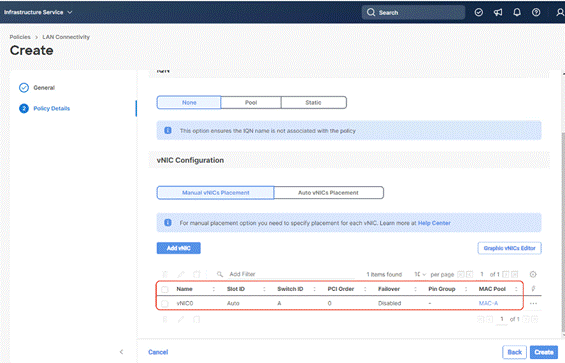This screenshot has height=363, width=565.
Task: Click the info icon in manual placement notice
Action: click(x=168, y=223)
